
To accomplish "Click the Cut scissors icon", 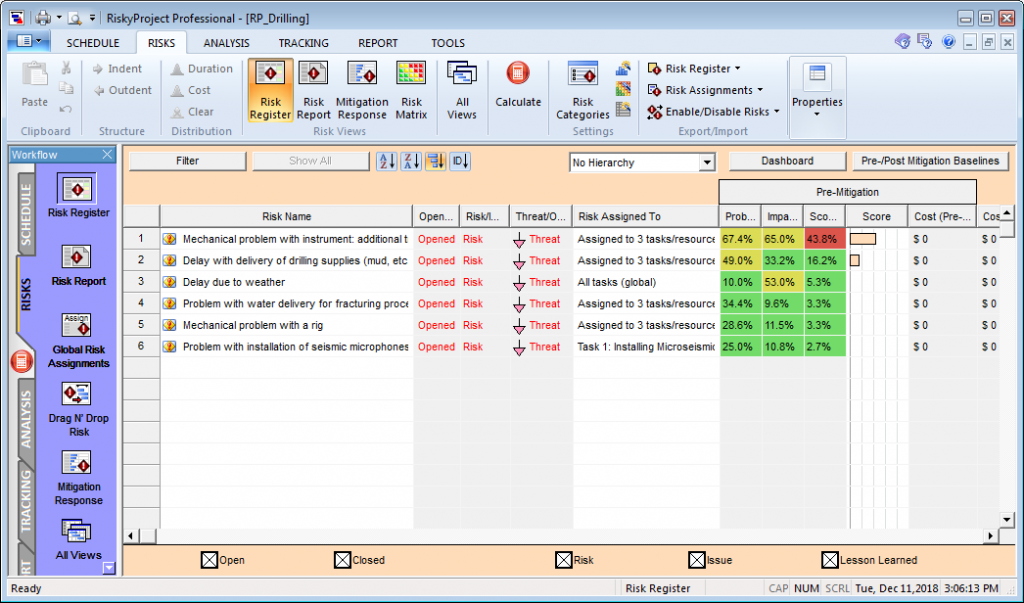I will [x=66, y=67].
